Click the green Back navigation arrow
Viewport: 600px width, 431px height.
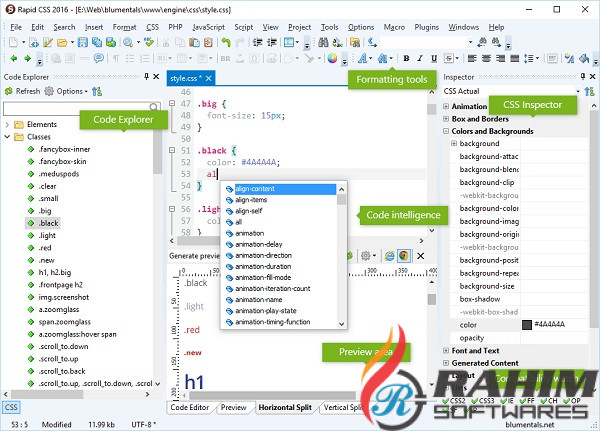pyautogui.click(x=14, y=58)
